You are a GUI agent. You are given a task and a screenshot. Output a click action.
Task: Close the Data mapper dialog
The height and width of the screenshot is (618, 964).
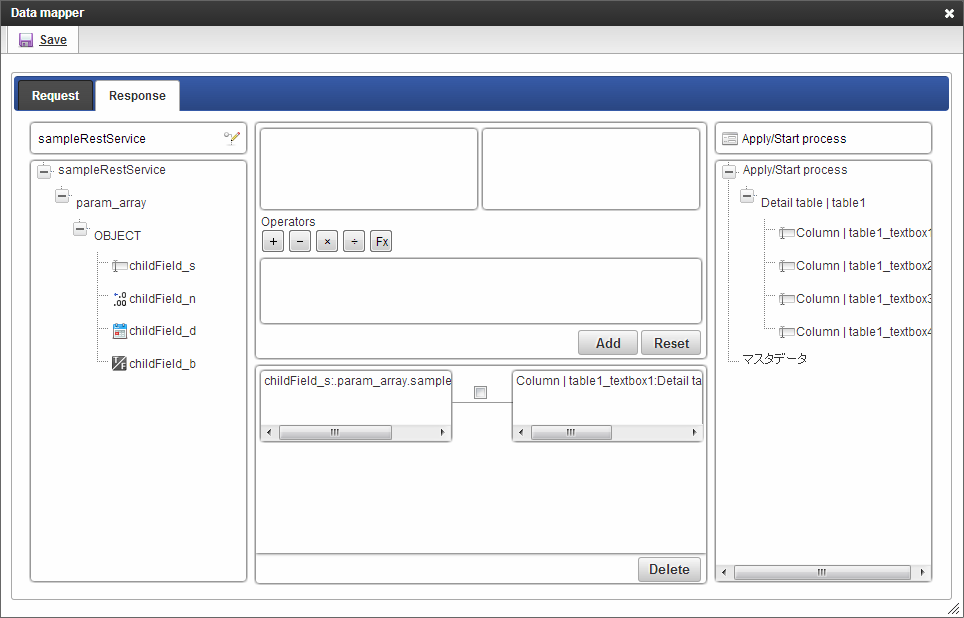pyautogui.click(x=949, y=13)
